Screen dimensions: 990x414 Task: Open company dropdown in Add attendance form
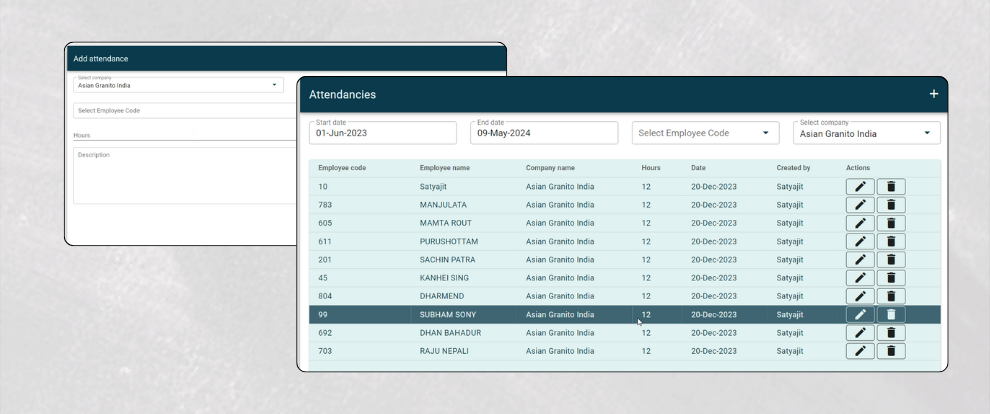[x=178, y=84]
